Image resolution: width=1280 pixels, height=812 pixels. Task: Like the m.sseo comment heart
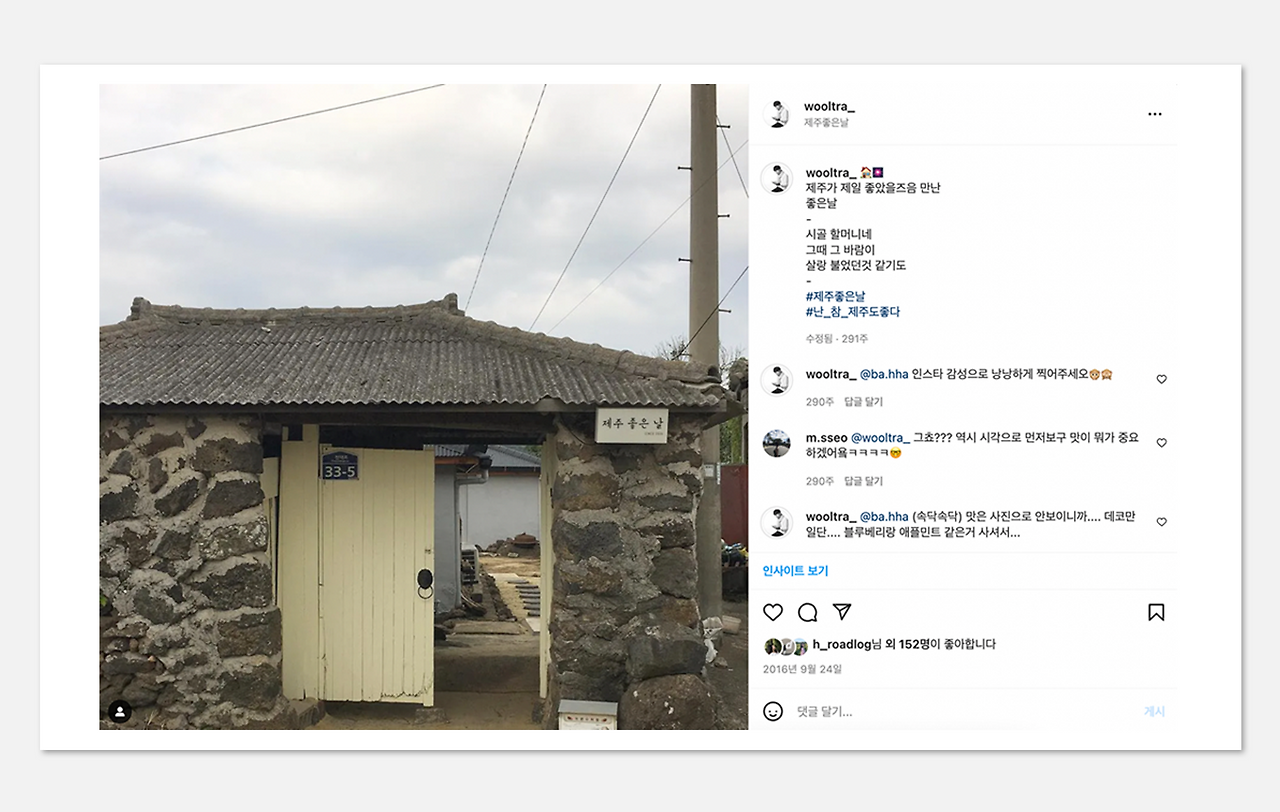click(1161, 443)
